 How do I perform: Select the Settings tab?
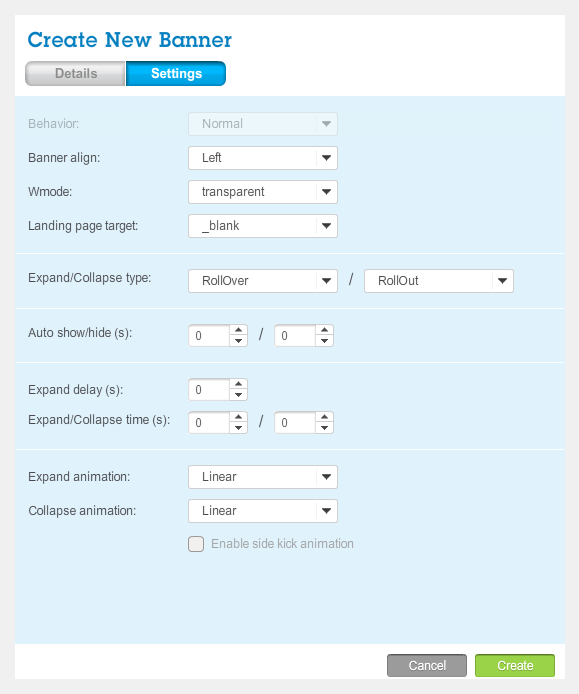176,73
